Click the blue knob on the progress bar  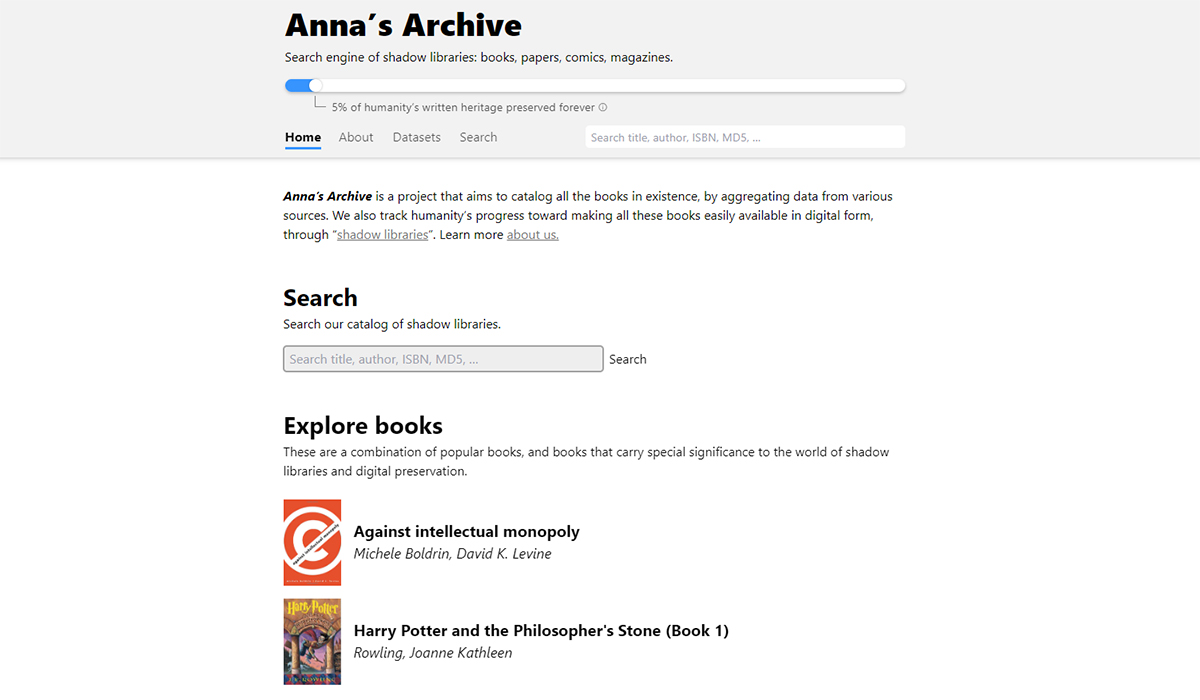click(x=316, y=86)
